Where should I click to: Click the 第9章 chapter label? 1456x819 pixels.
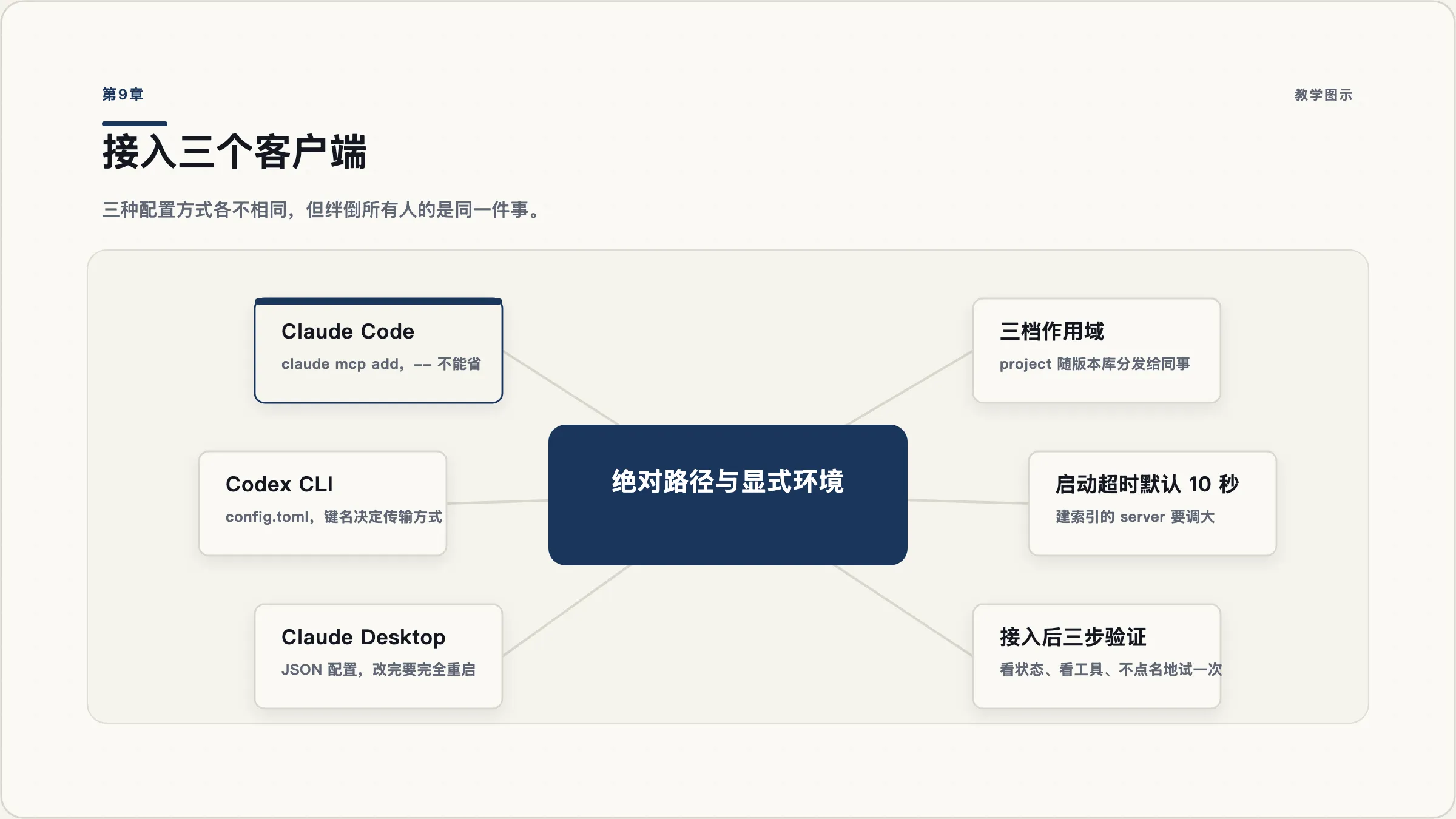123,95
